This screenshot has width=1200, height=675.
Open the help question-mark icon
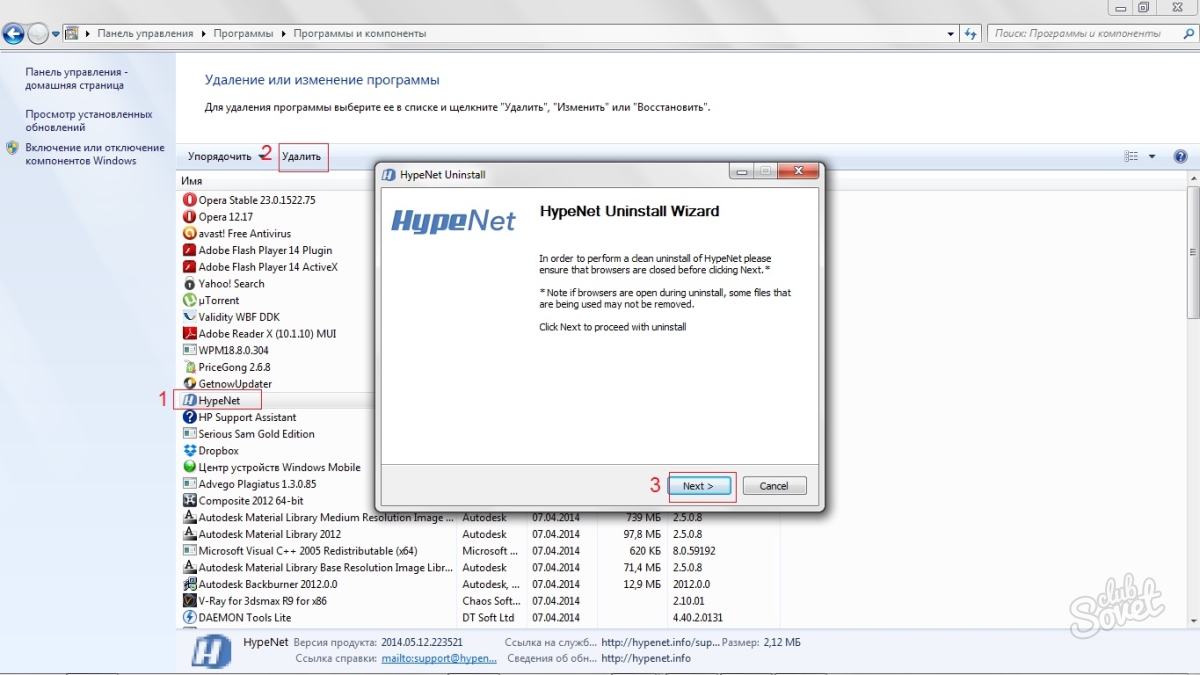(x=1180, y=157)
